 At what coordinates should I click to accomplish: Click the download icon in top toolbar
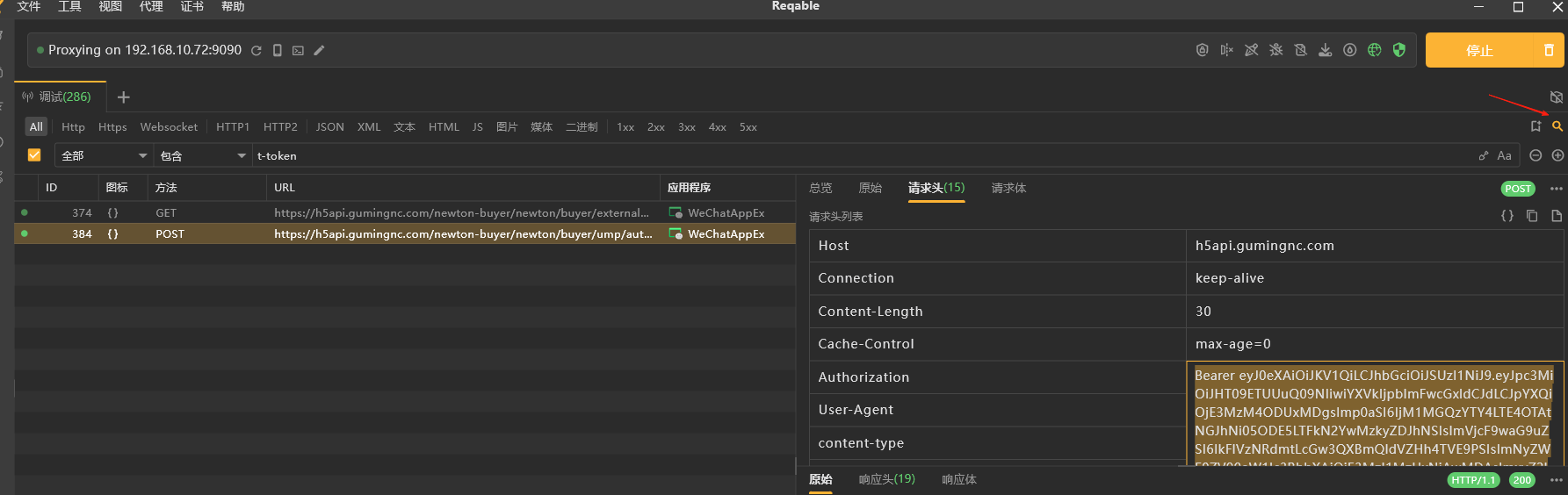tap(1325, 50)
